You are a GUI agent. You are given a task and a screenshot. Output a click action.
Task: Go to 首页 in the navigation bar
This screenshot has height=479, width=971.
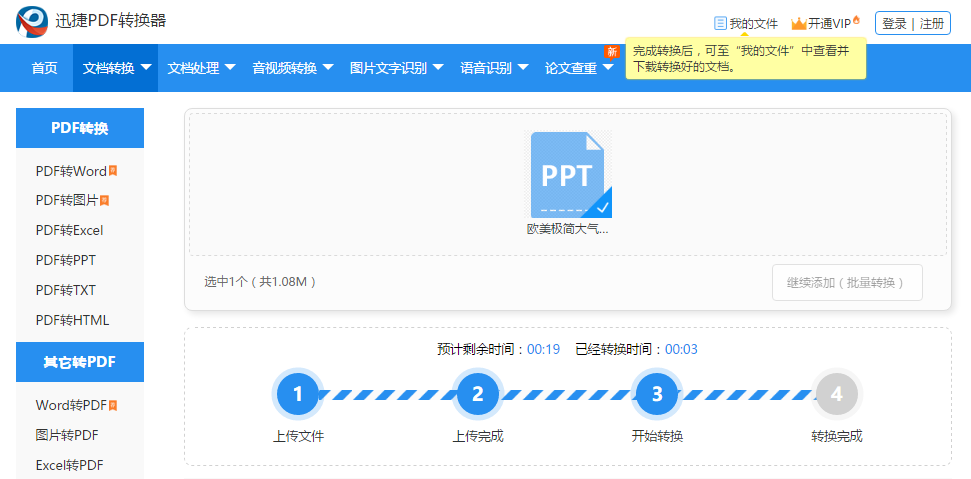[x=45, y=68]
